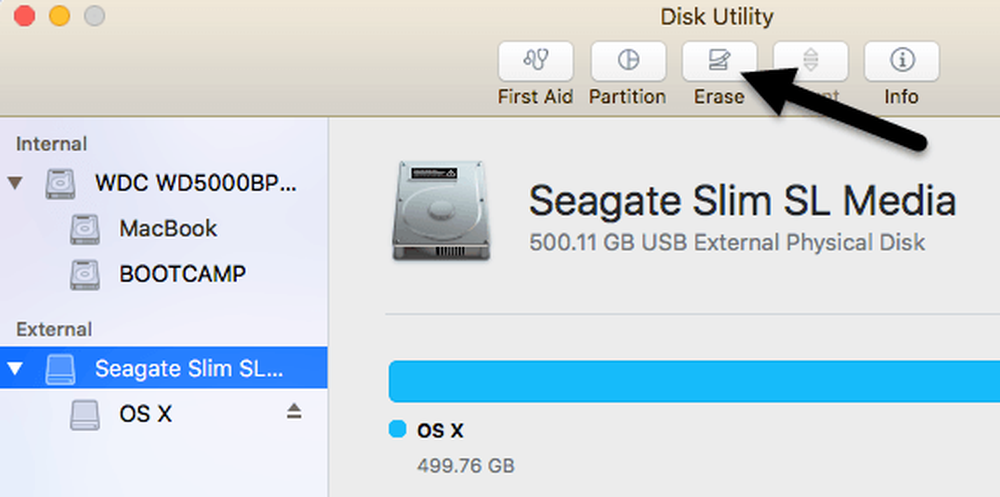This screenshot has height=497, width=1000.
Task: Select WDC WD5000BP internal disk entry
Action: 163,184
